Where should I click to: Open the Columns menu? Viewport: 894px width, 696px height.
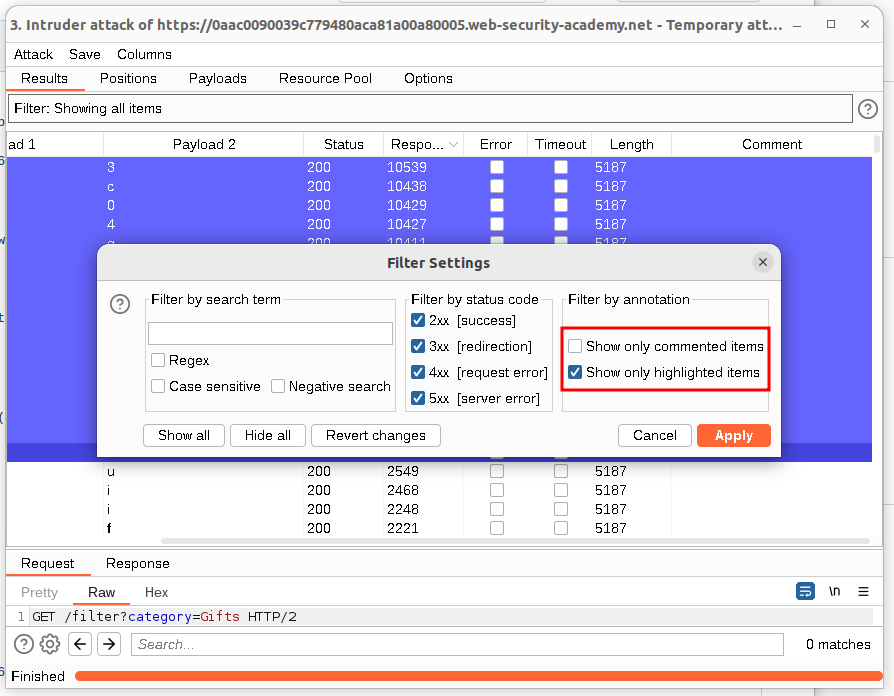tap(144, 54)
